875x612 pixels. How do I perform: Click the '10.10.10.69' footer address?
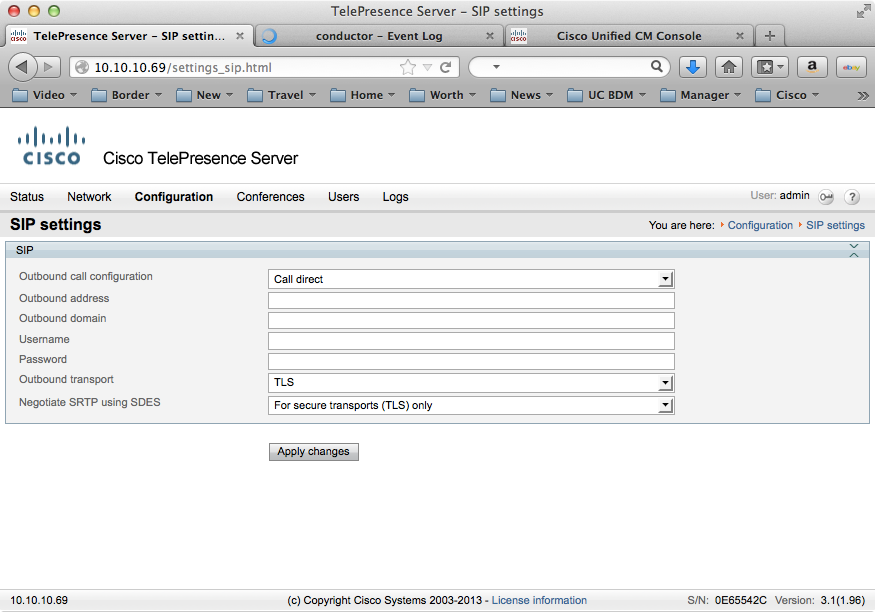39,600
